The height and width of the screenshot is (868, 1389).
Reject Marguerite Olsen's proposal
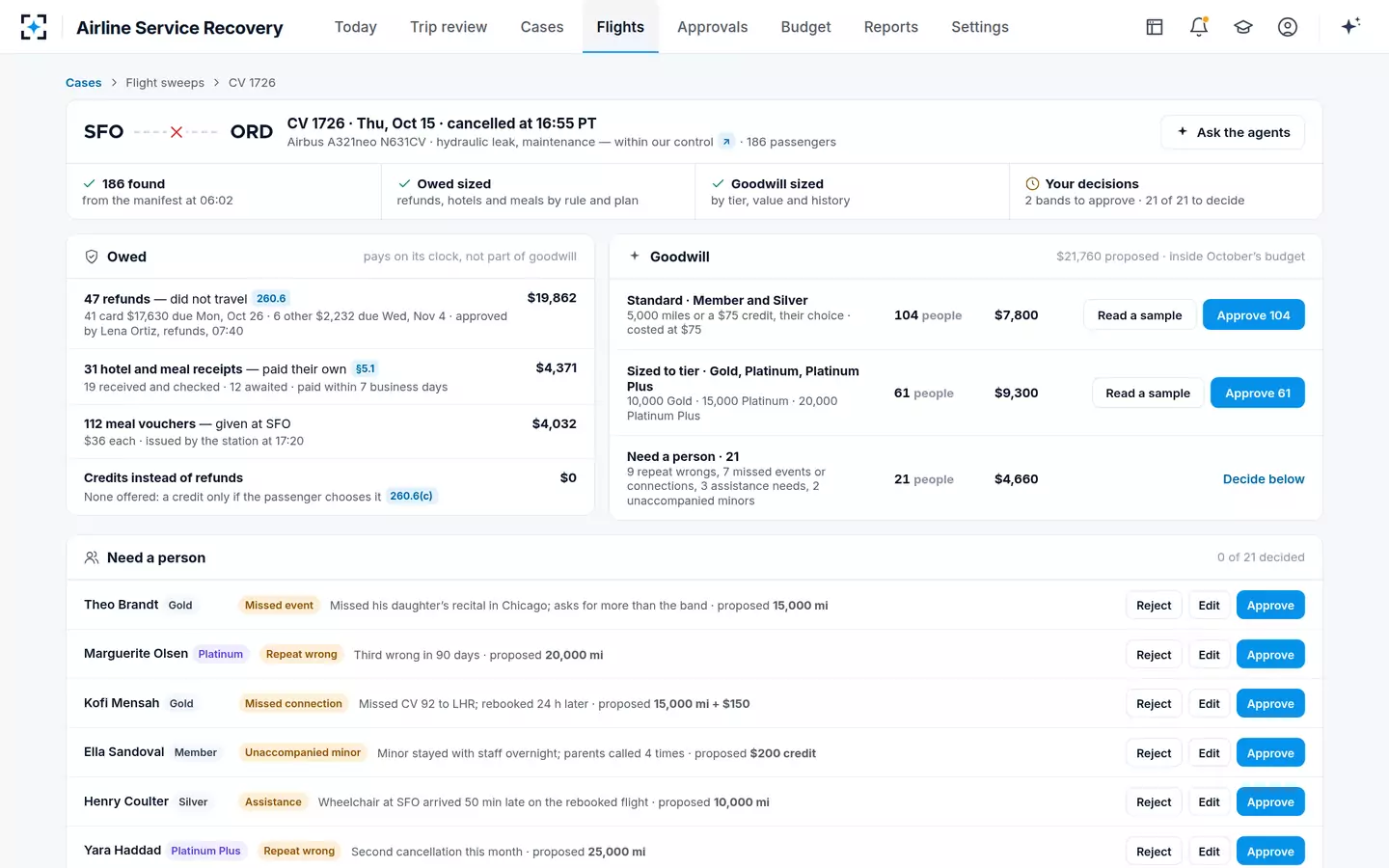[1154, 655]
